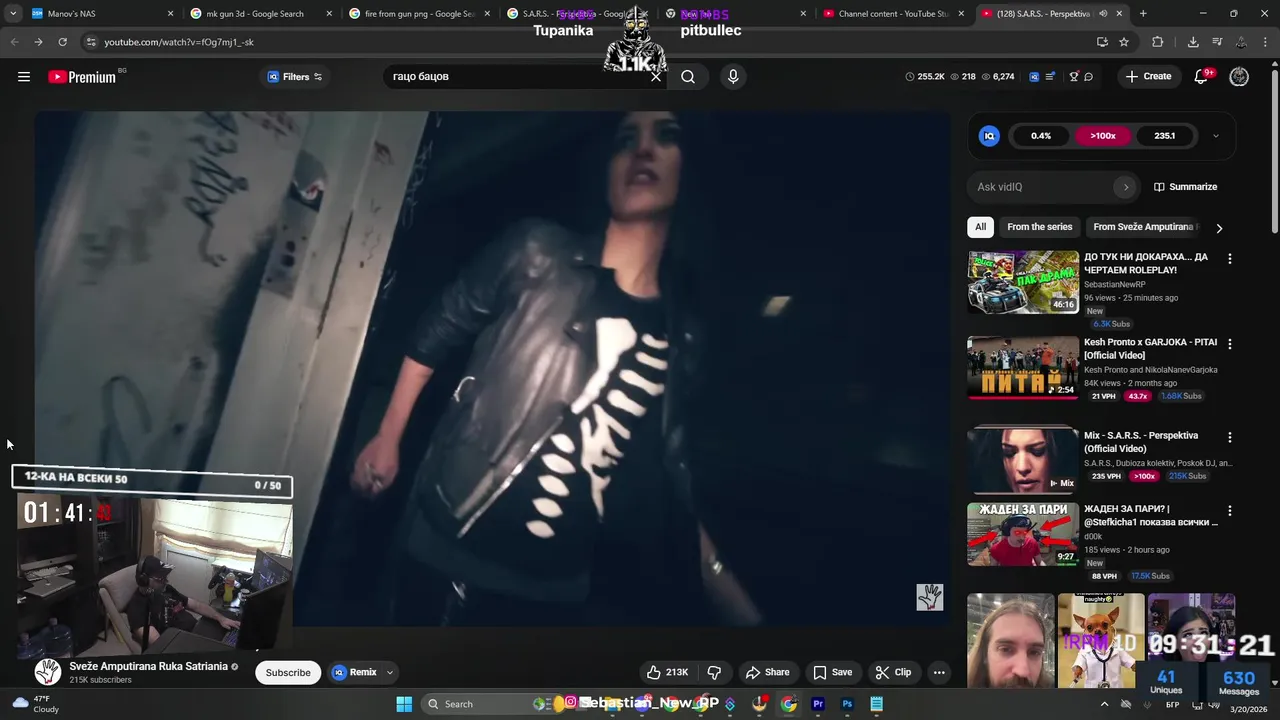The width and height of the screenshot is (1280, 720).
Task: Start voice search with microphone
Action: click(x=733, y=77)
